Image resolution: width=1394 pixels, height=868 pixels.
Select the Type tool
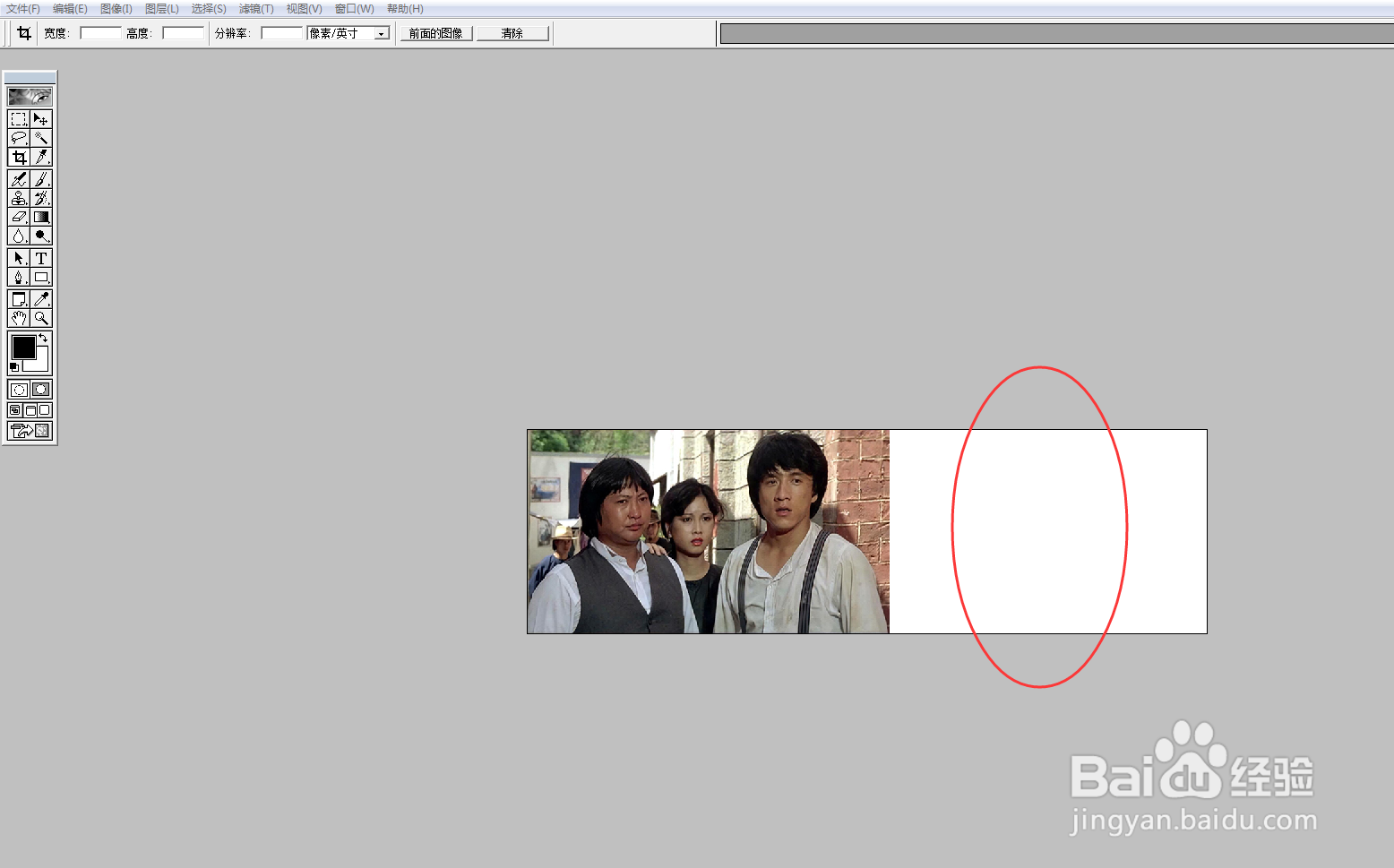(41, 258)
